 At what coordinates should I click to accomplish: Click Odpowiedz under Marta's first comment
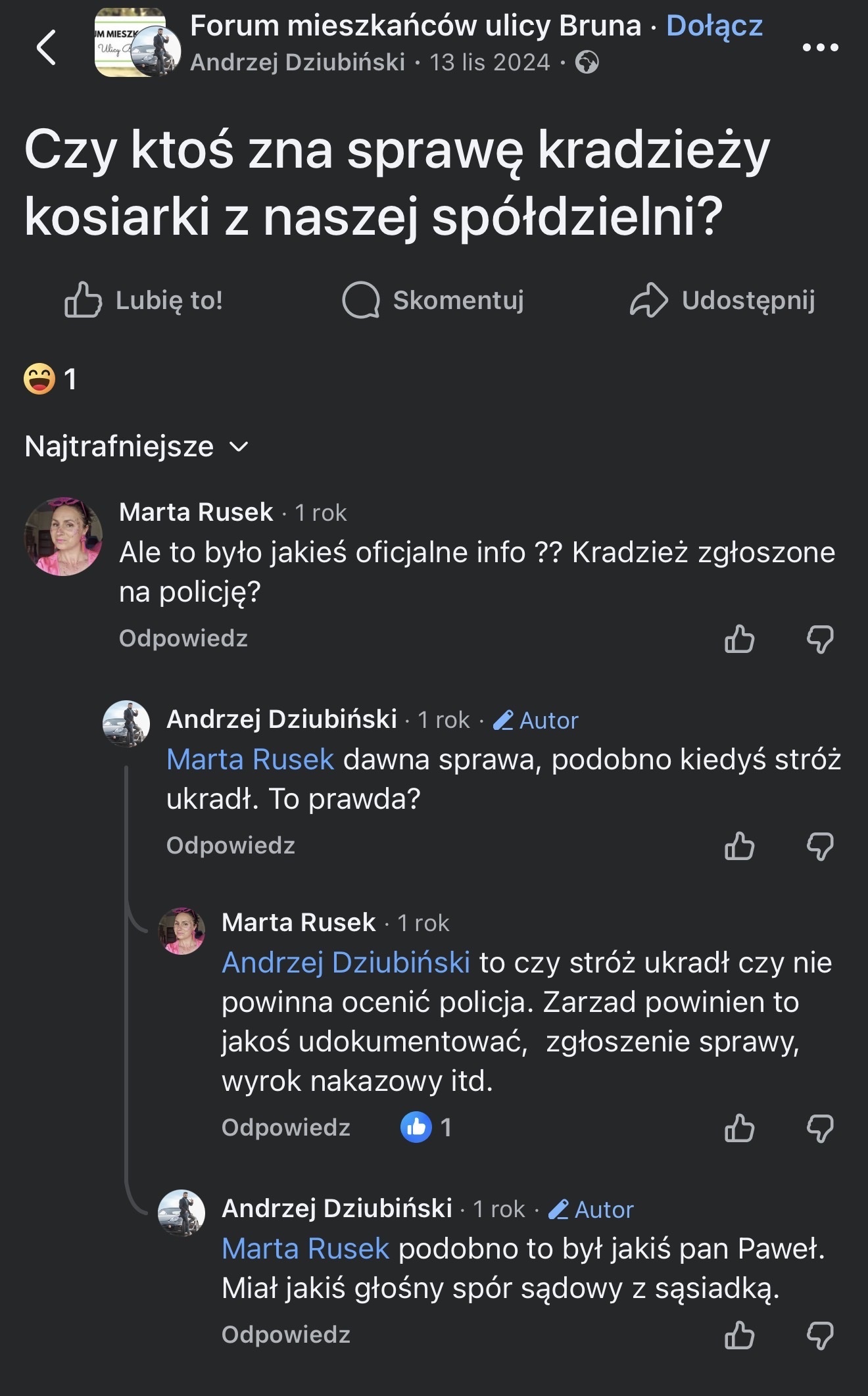pyautogui.click(x=183, y=638)
